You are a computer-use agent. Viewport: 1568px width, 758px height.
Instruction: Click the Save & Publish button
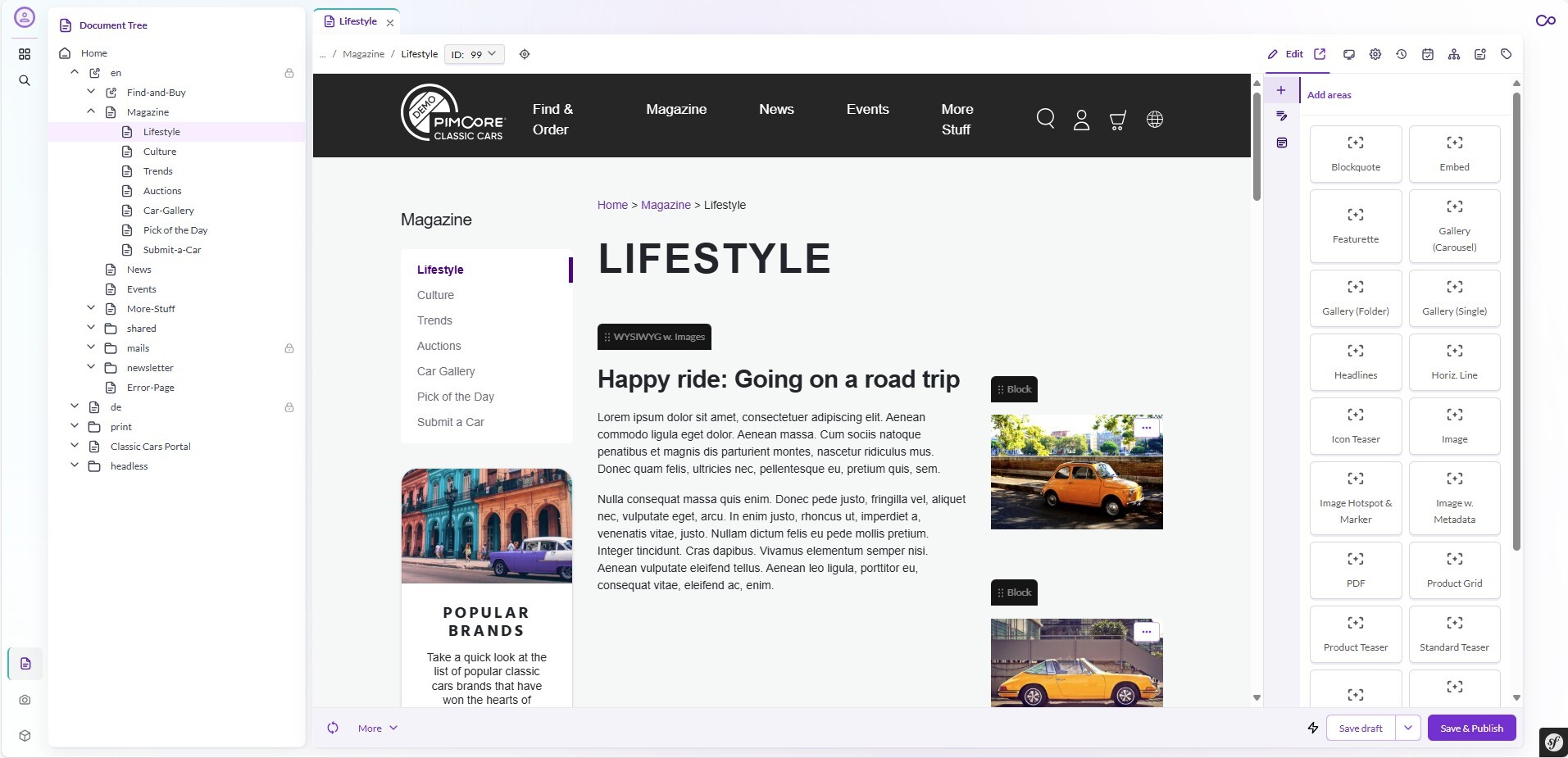pos(1471,728)
